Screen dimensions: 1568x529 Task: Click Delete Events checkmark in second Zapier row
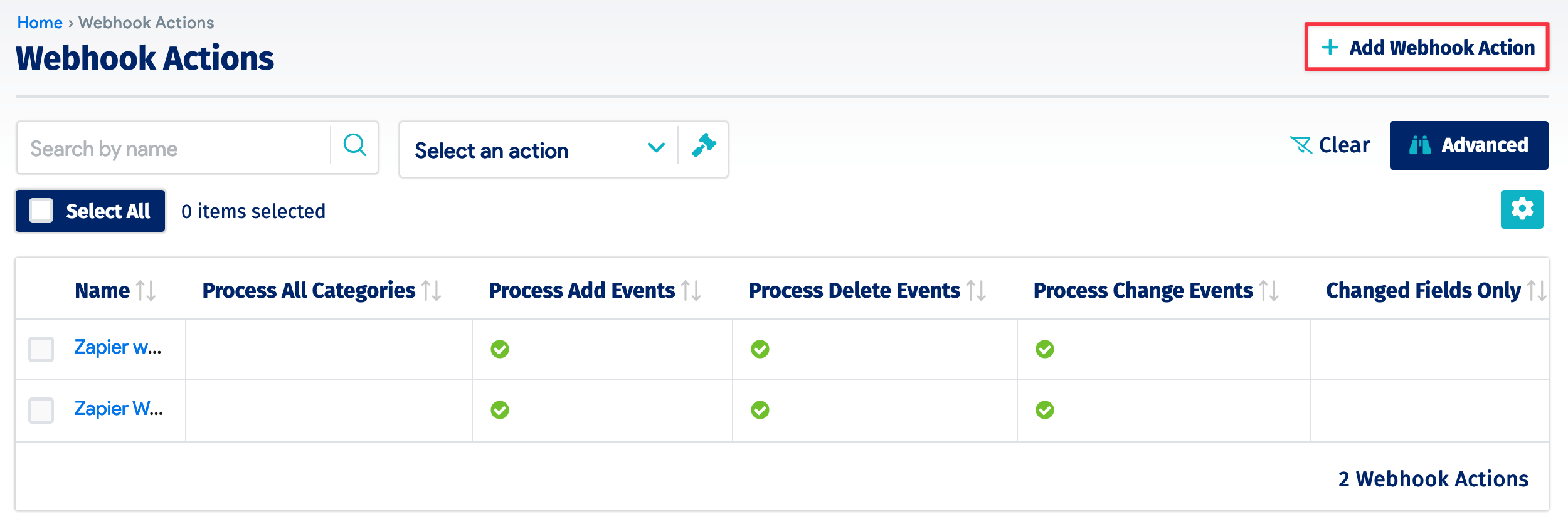[x=760, y=410]
